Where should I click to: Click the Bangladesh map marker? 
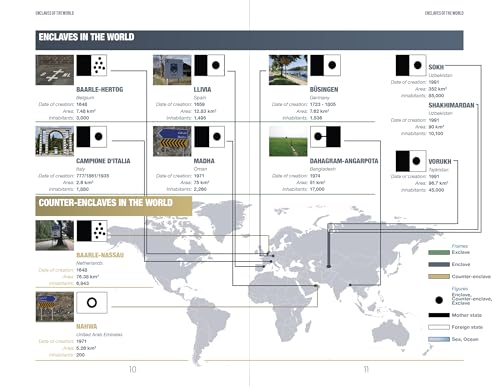click(350, 285)
